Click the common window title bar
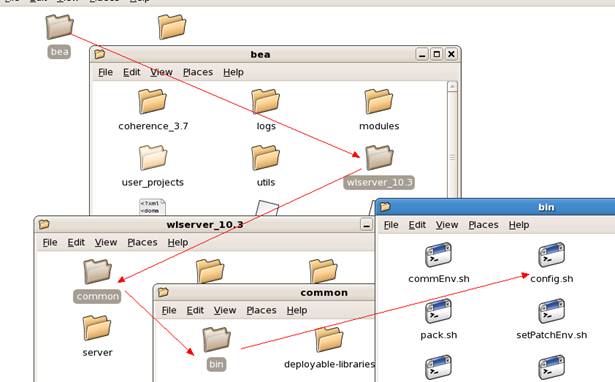 [265, 293]
